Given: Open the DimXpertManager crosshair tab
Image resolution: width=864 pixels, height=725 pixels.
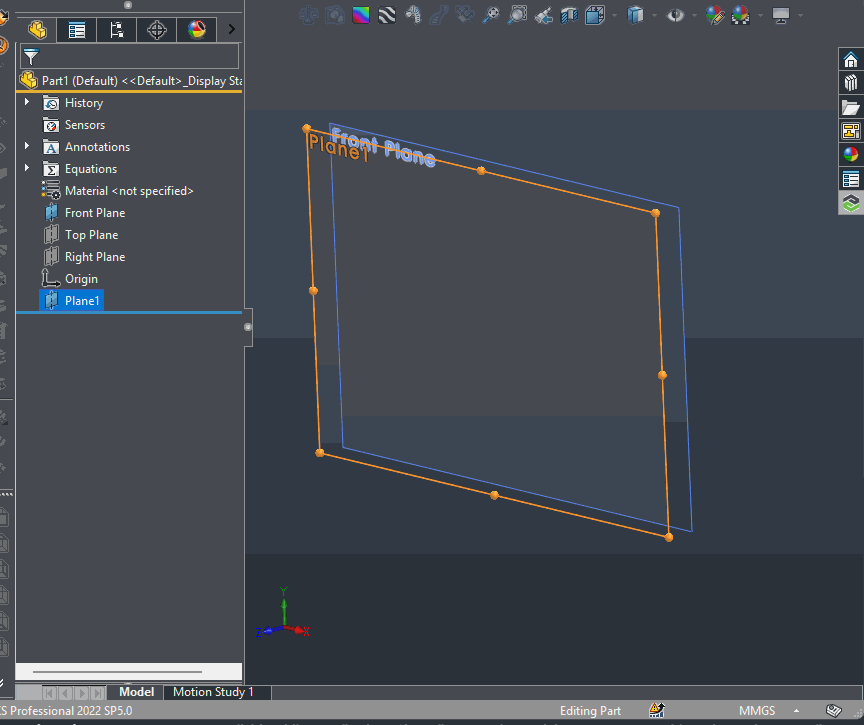Looking at the screenshot, I should click(x=157, y=30).
